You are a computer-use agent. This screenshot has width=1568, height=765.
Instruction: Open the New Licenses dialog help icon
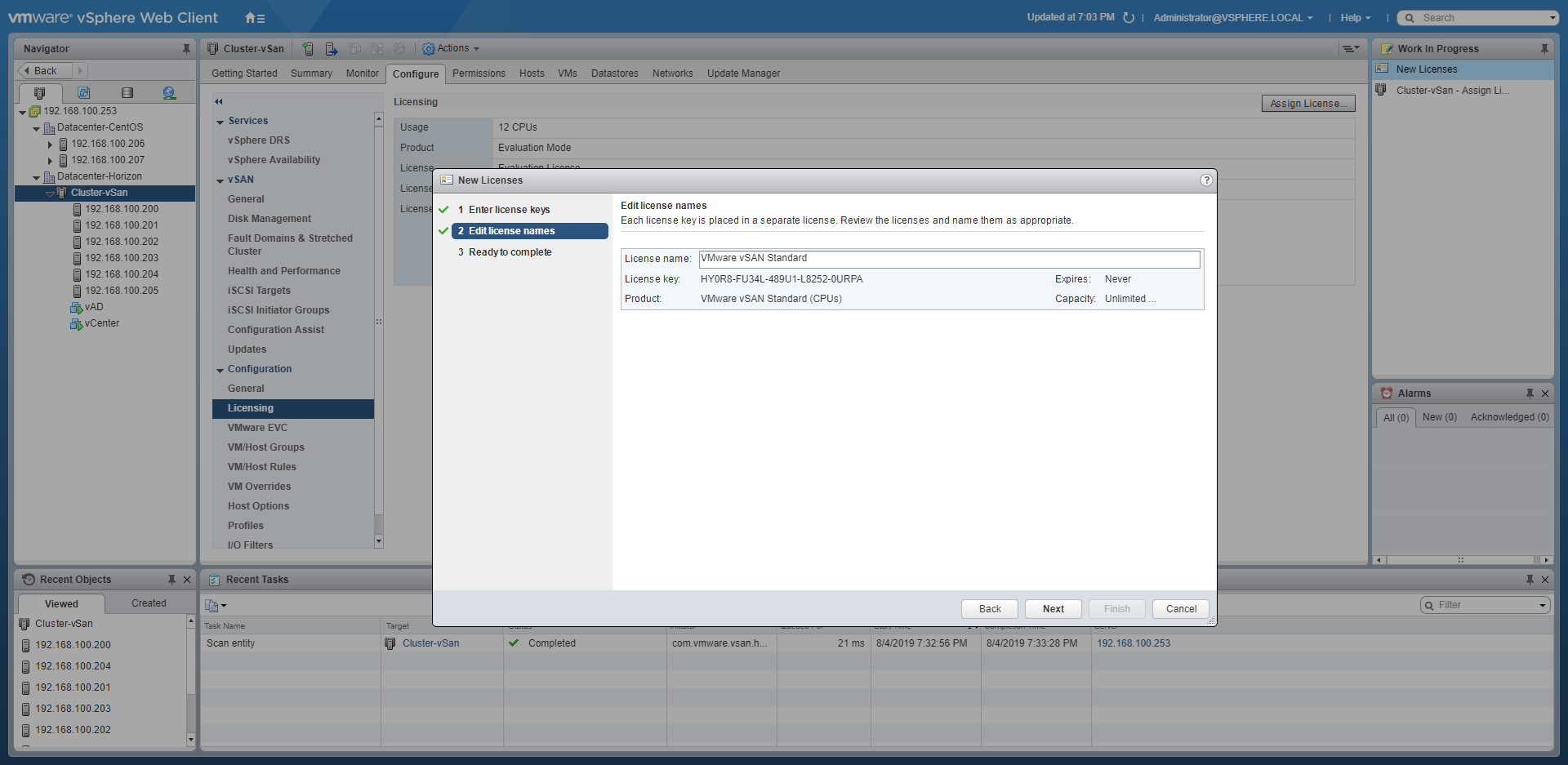pyautogui.click(x=1206, y=180)
